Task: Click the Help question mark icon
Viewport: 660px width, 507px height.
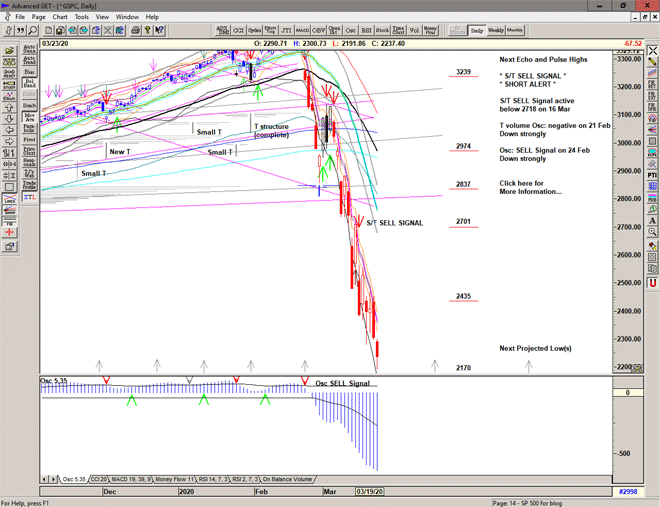Action: point(8,31)
